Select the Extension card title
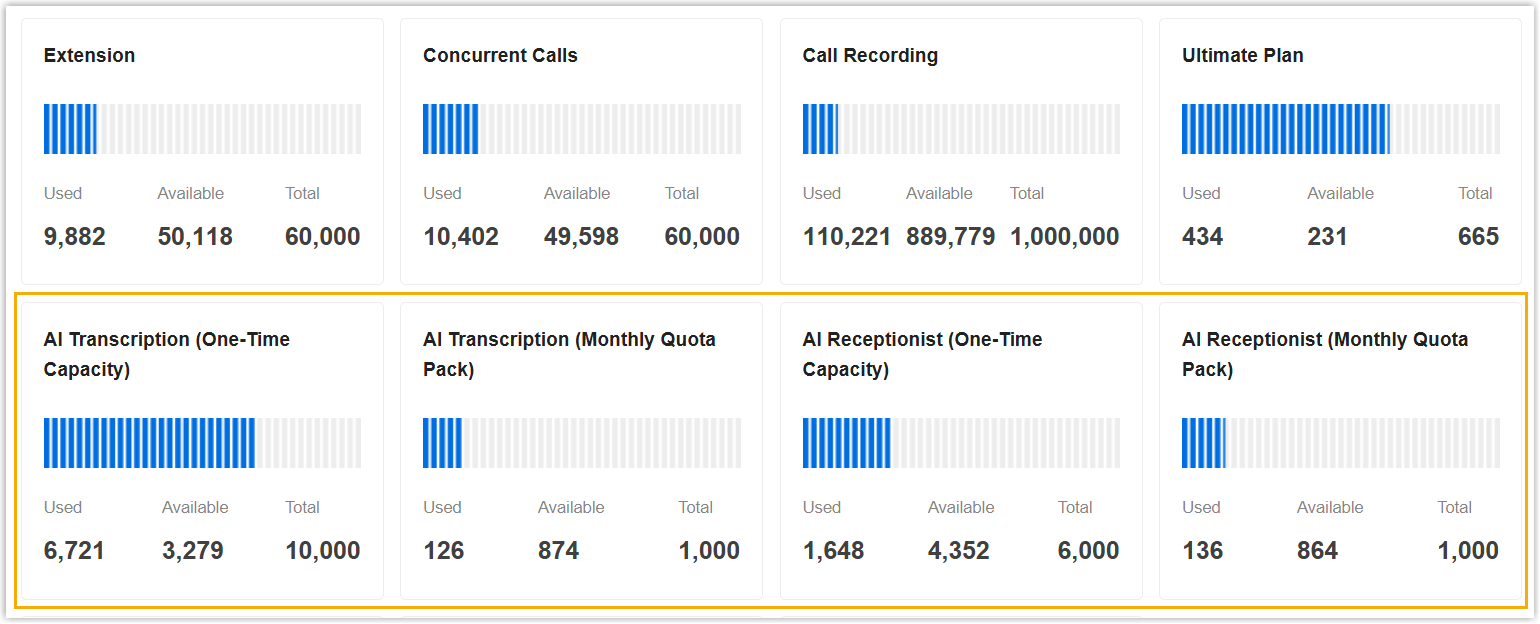The height and width of the screenshot is (624, 1540). click(89, 56)
